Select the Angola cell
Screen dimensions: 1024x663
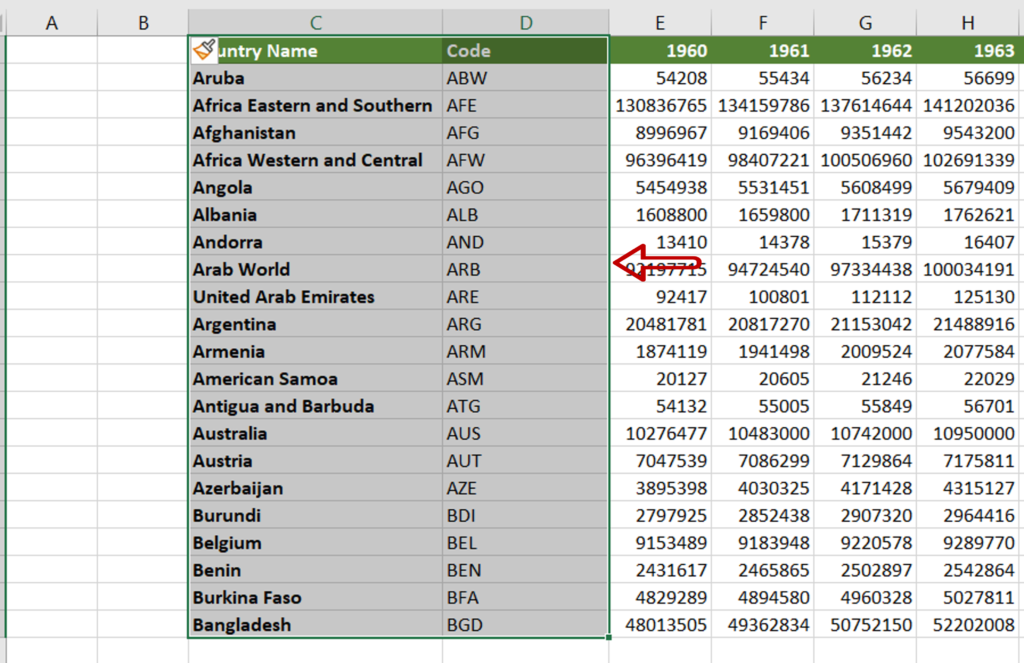pyautogui.click(x=315, y=187)
